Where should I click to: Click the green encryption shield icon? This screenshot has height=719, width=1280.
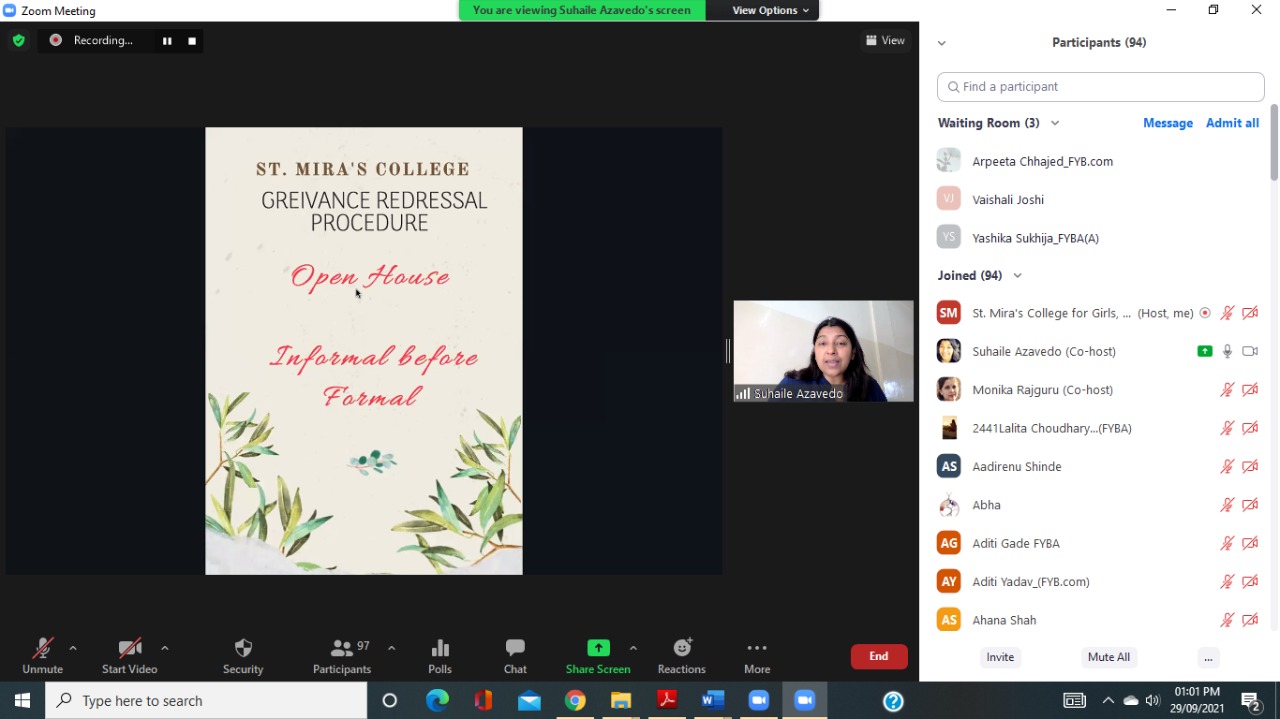point(19,41)
